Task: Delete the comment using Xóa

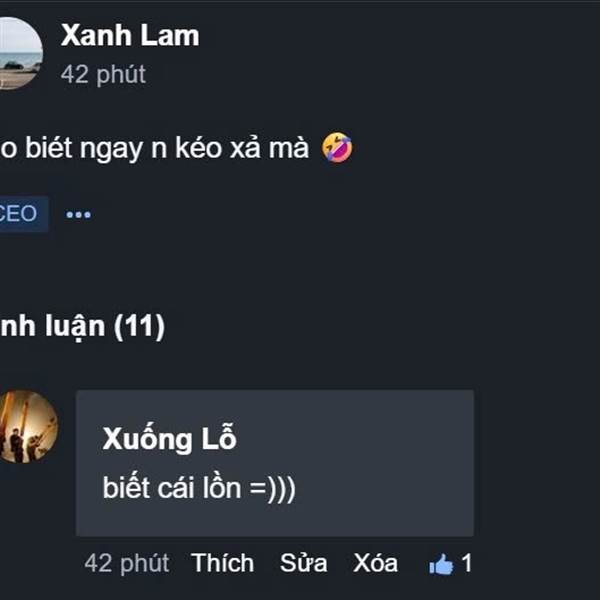Action: pos(375,563)
